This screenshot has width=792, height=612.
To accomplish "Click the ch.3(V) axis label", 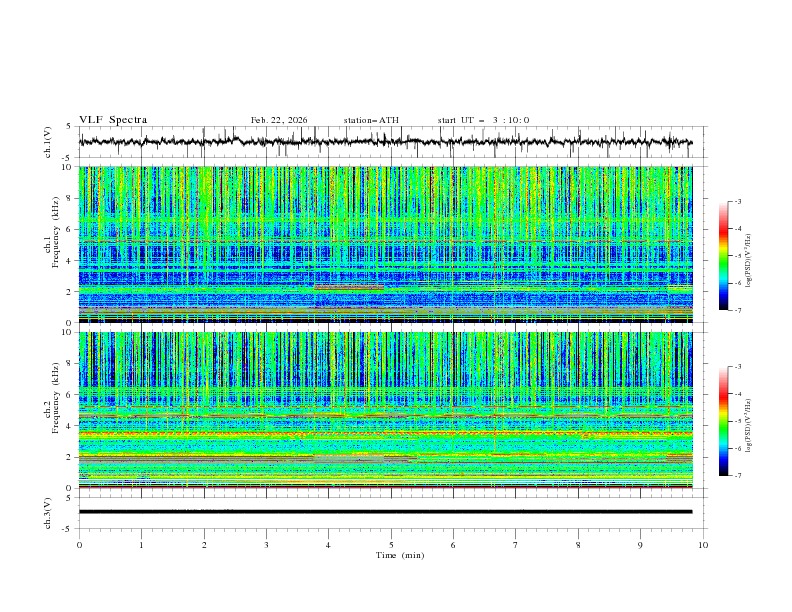I will [49, 512].
